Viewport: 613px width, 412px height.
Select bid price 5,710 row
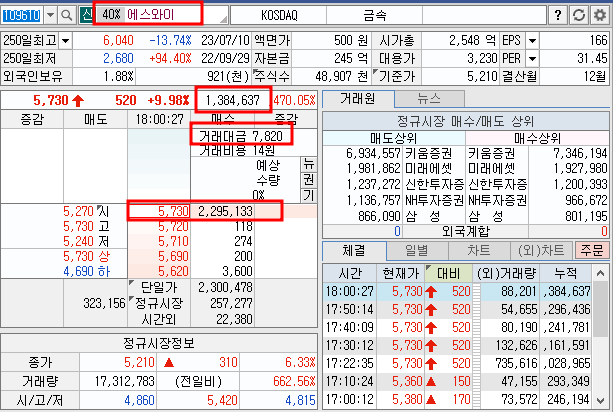[x=173, y=241]
